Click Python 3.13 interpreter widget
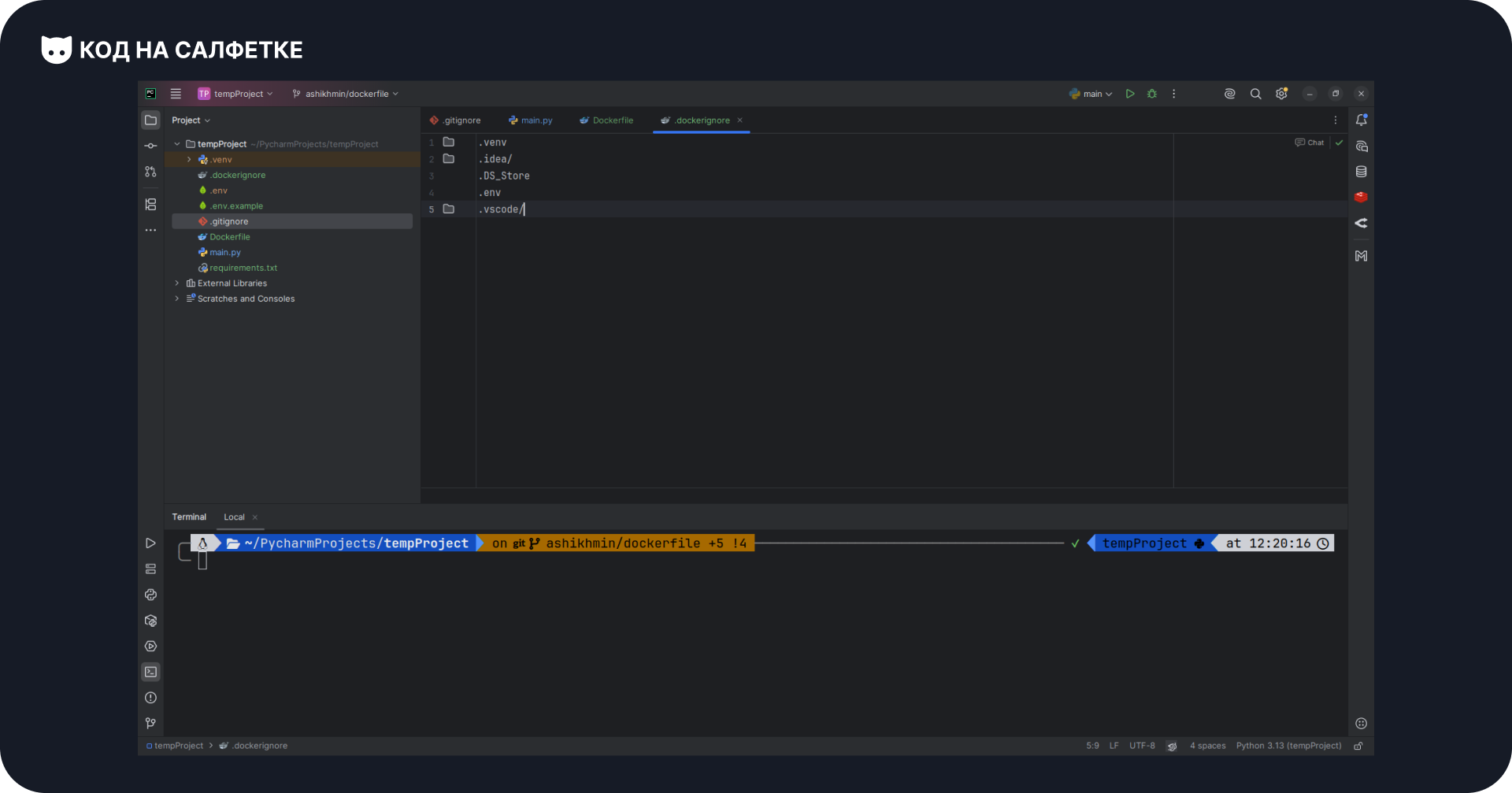1512x793 pixels. 1288,746
